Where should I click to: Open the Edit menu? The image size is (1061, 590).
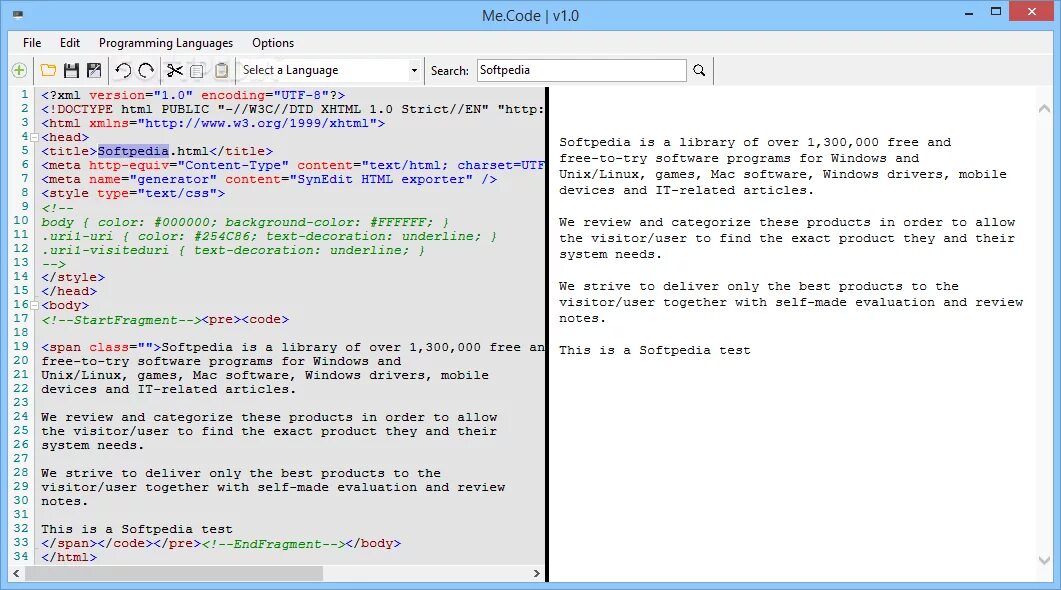pos(70,43)
